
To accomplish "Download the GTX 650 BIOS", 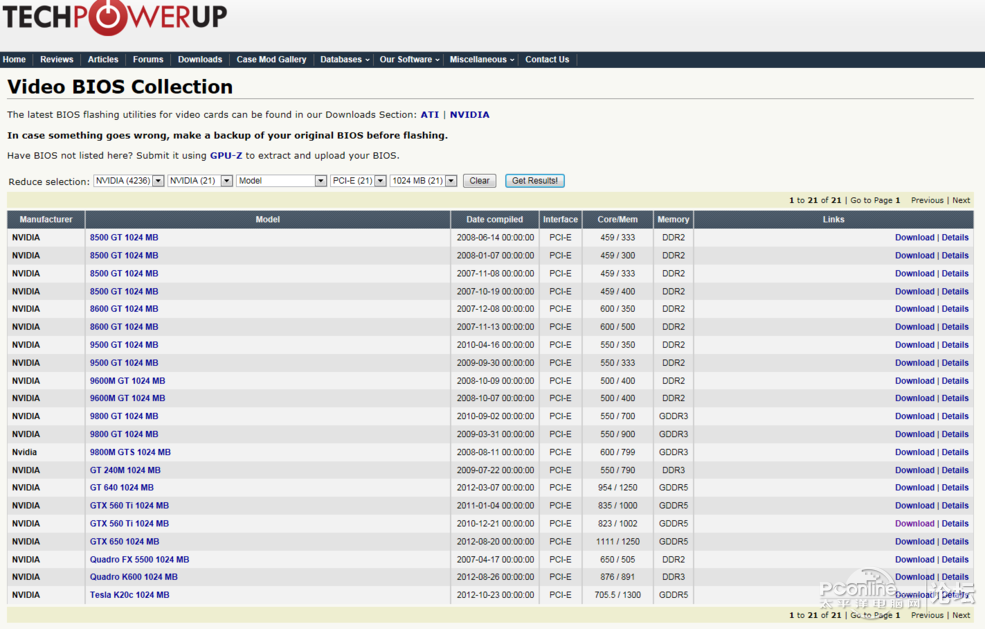I will click(915, 542).
